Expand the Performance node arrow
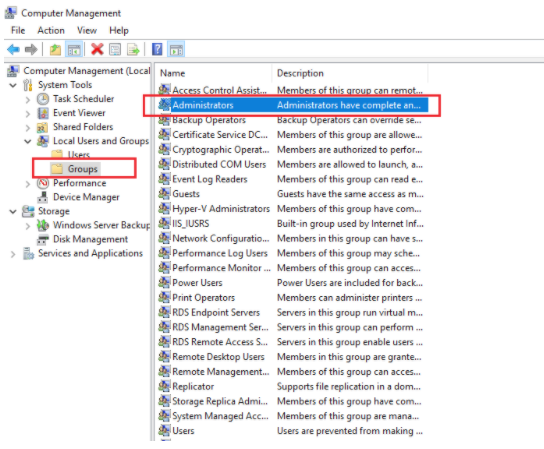Screen dimensions: 544x449 coord(28,184)
